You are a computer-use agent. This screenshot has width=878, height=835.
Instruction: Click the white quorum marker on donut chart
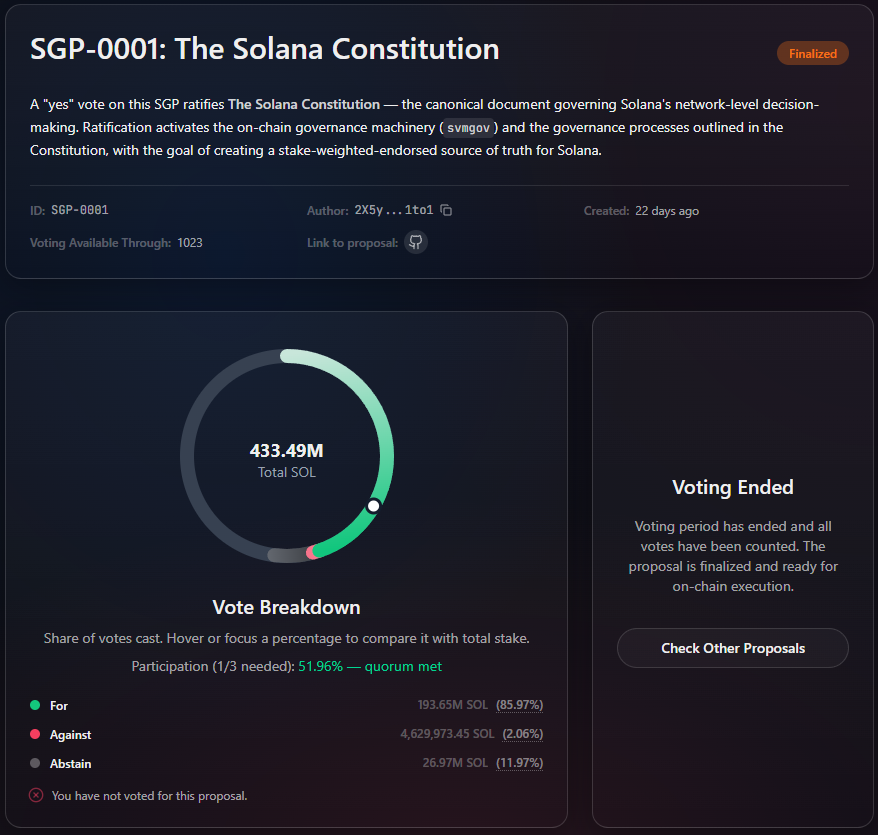click(373, 506)
